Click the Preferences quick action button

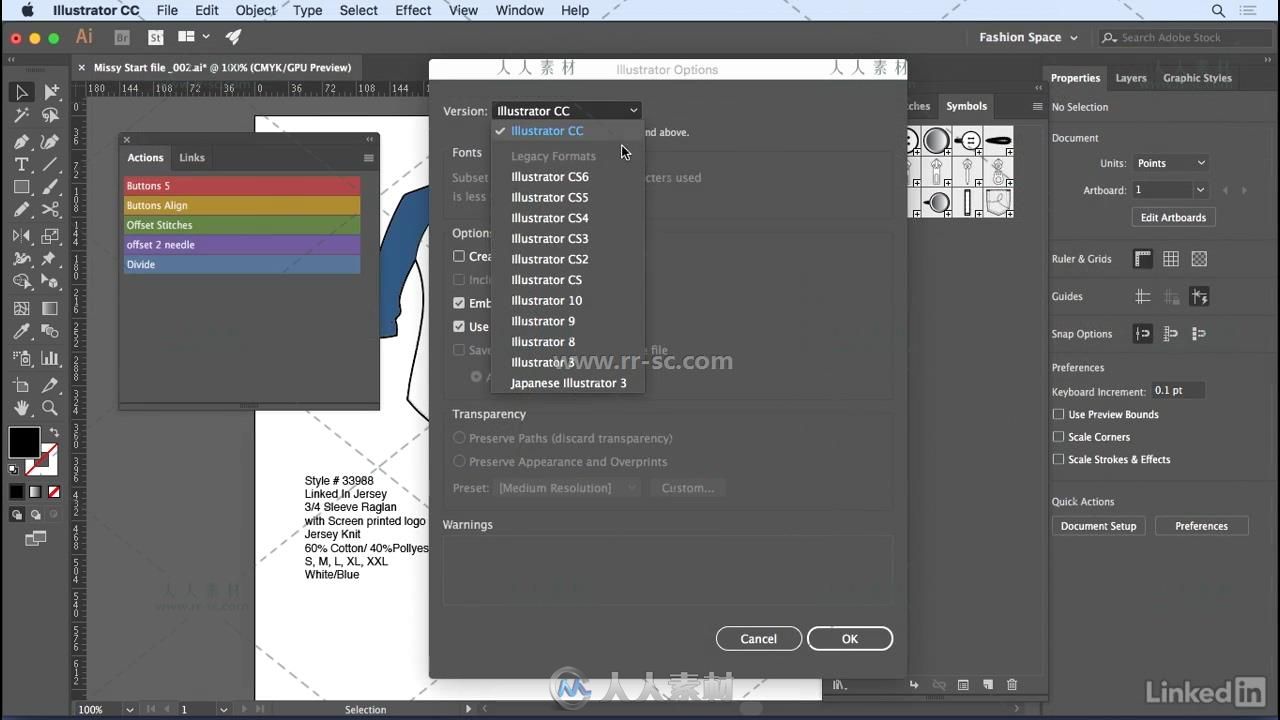coord(1201,526)
